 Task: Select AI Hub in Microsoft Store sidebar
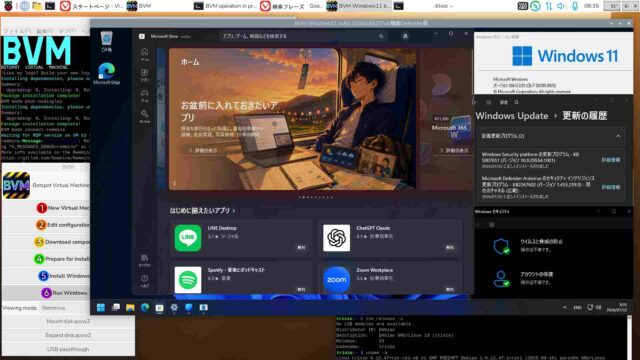(144, 116)
